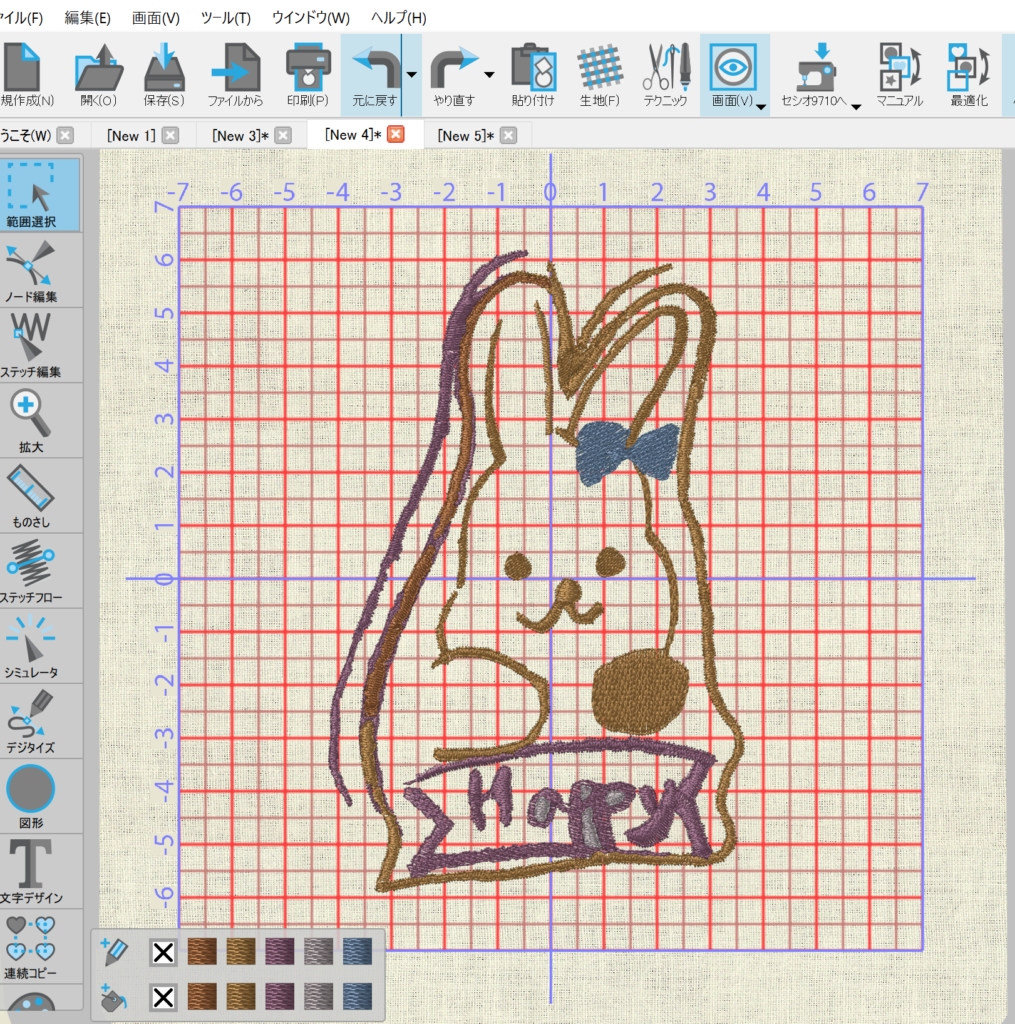Set fill color to none (X box)
1015x1024 pixels.
click(163, 996)
